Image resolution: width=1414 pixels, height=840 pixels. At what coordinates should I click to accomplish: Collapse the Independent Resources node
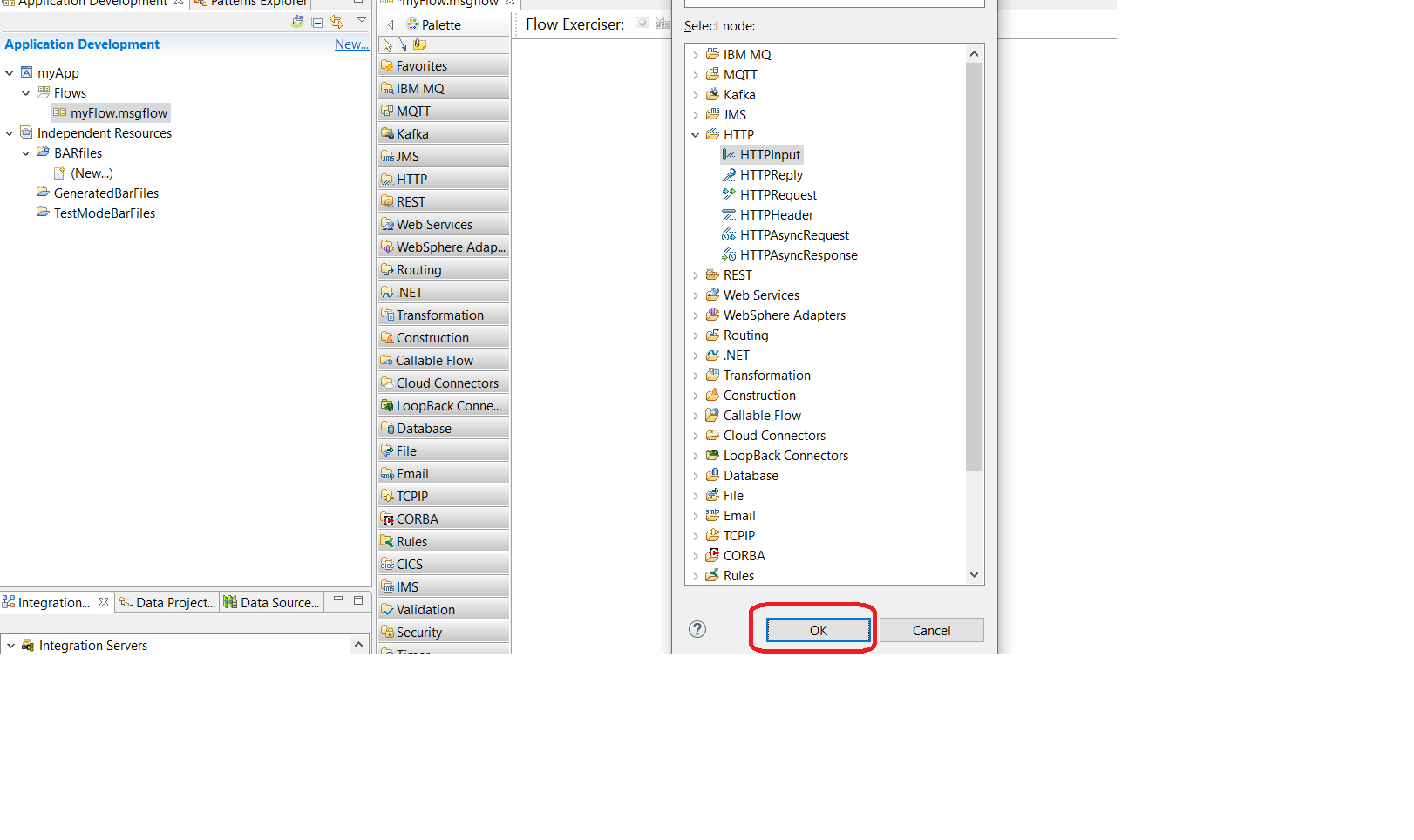click(x=10, y=133)
